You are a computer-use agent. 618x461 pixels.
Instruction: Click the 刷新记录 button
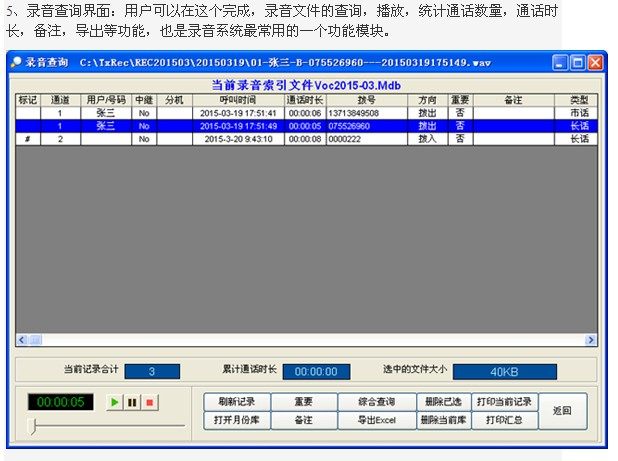point(237,402)
